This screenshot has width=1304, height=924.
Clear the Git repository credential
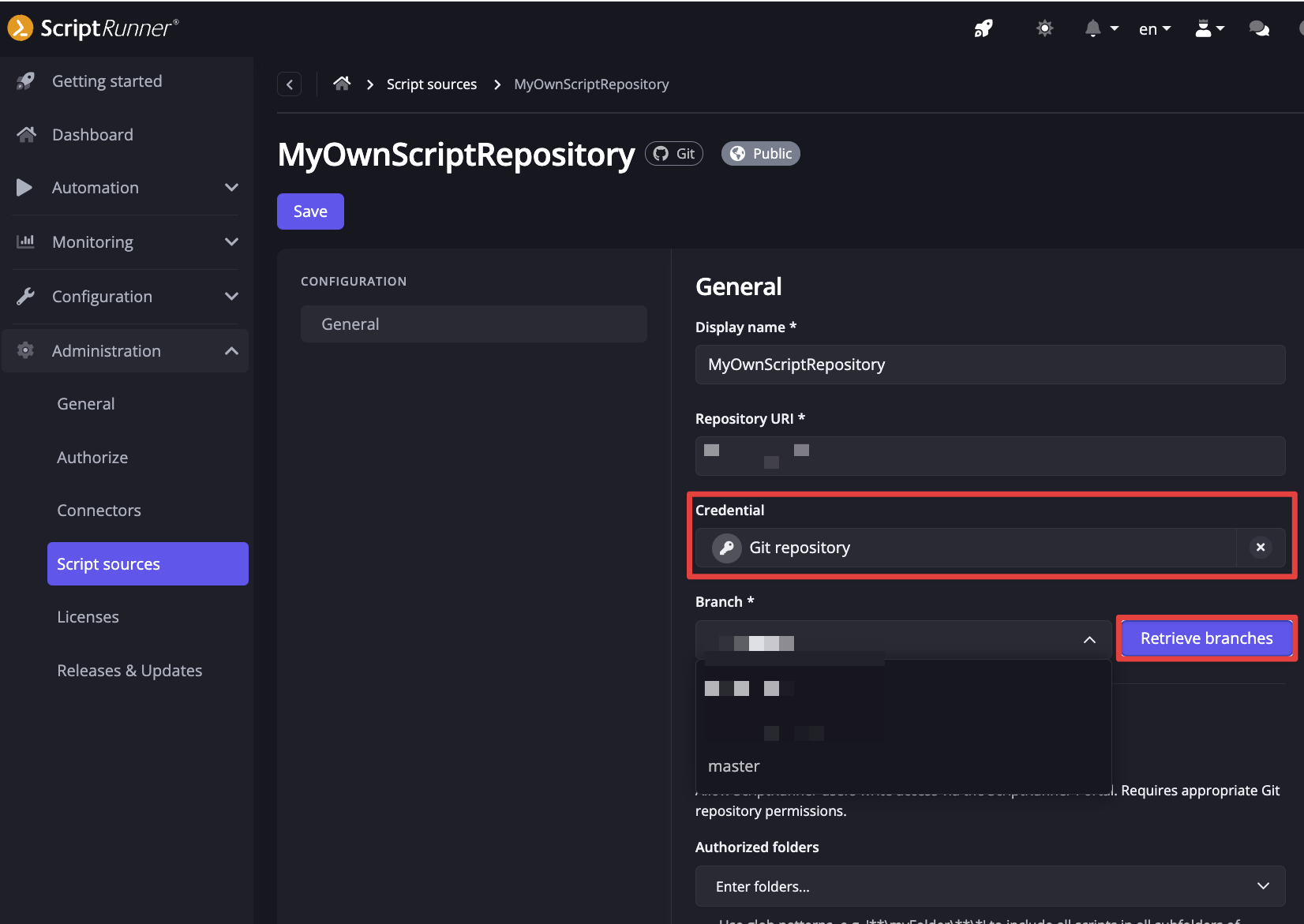[x=1261, y=548]
